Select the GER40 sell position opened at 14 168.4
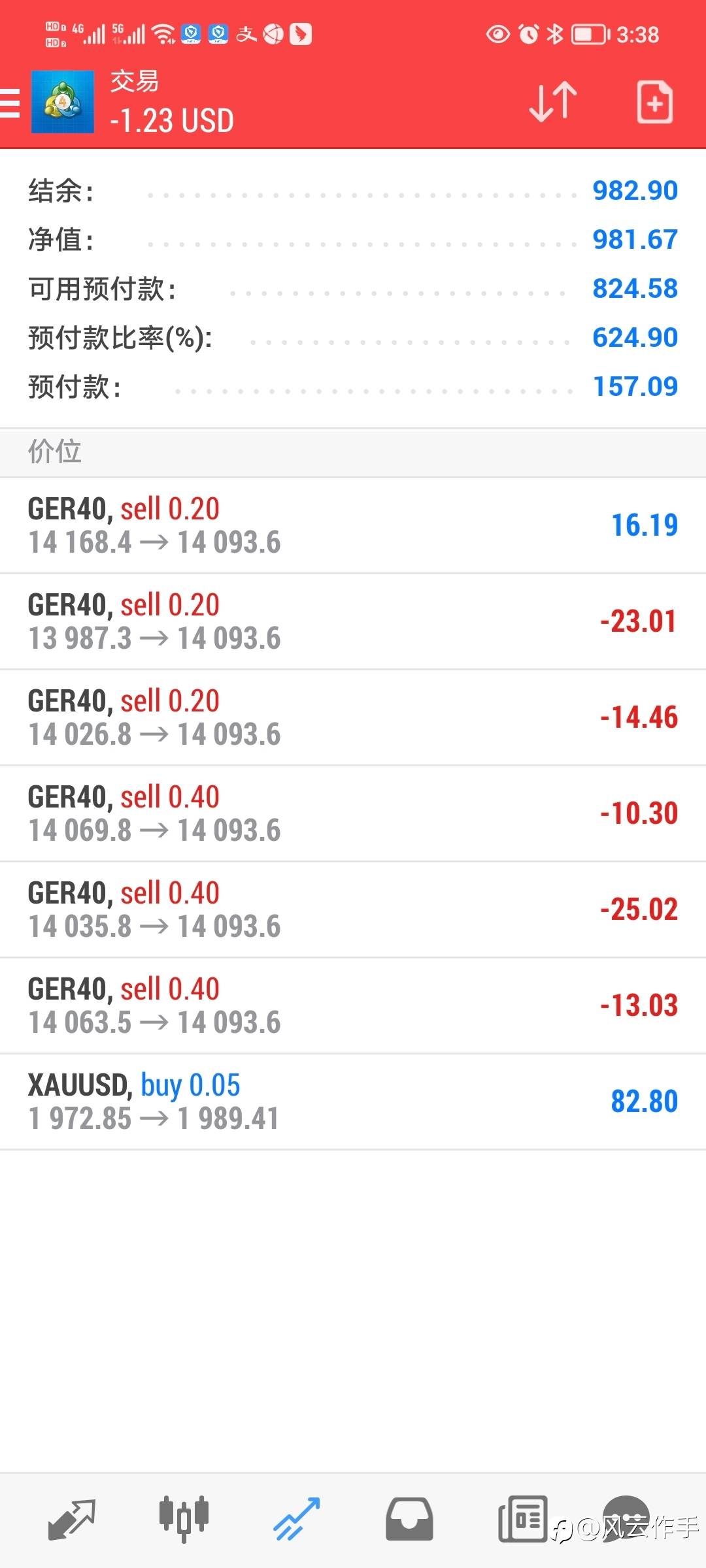706x1568 pixels. 353,526
